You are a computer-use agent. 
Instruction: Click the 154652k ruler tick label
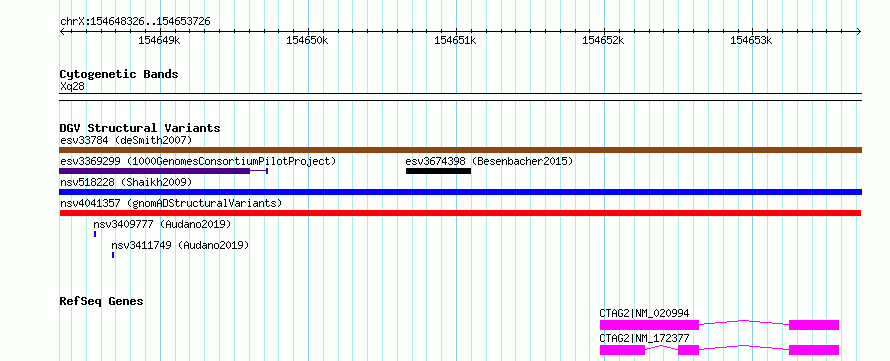click(x=603, y=41)
